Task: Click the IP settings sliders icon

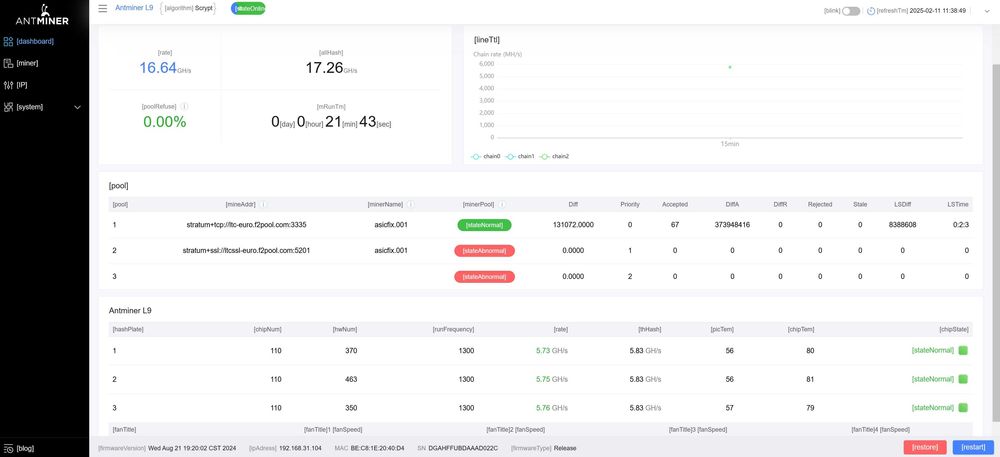Action: (8, 85)
